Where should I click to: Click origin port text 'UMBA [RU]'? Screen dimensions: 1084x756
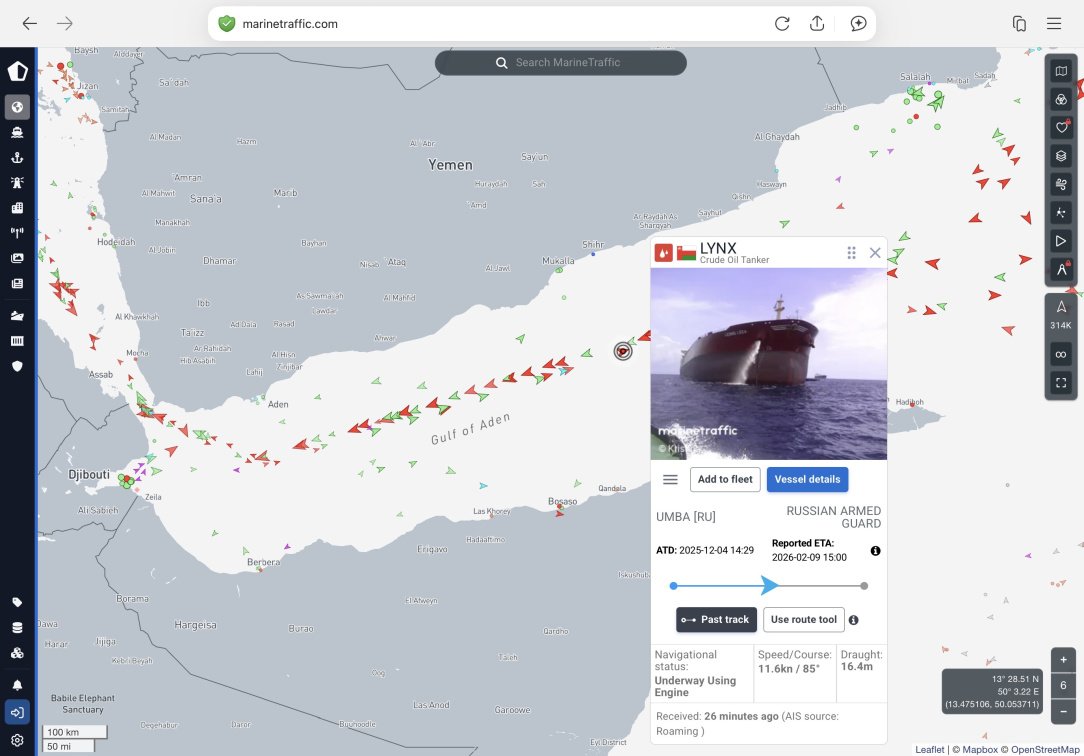pos(686,517)
